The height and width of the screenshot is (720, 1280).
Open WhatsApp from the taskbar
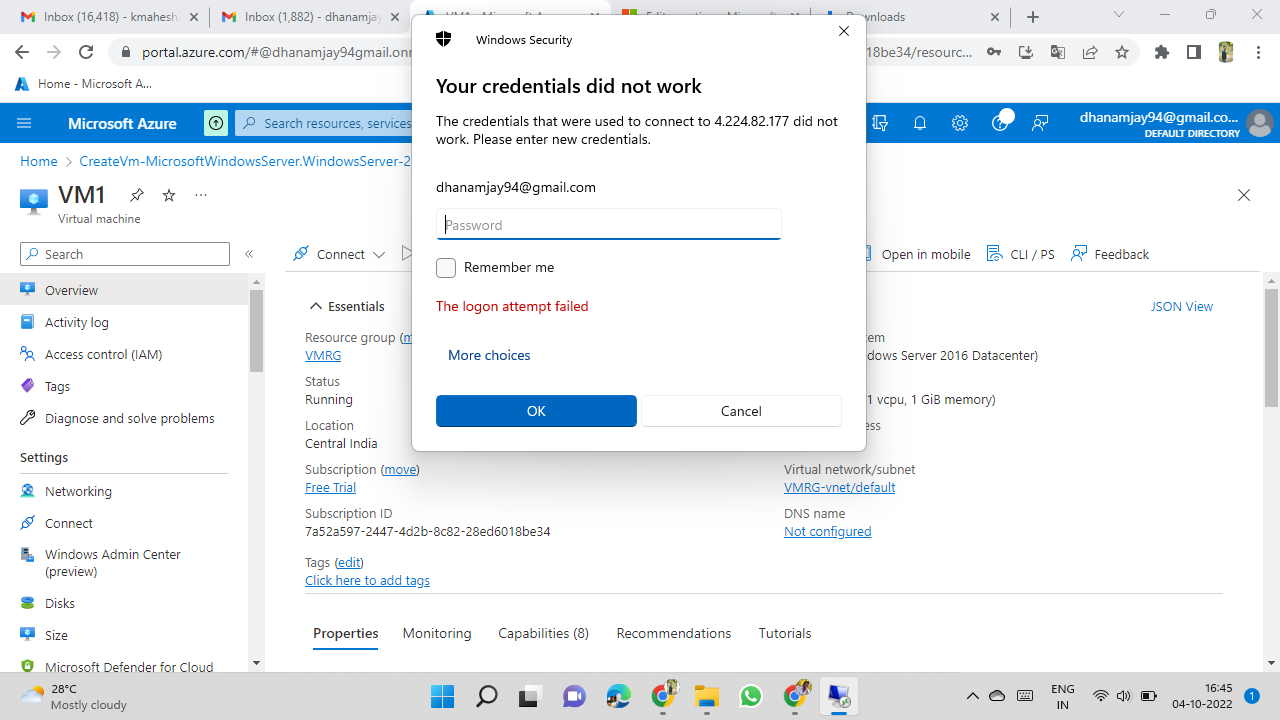click(750, 696)
